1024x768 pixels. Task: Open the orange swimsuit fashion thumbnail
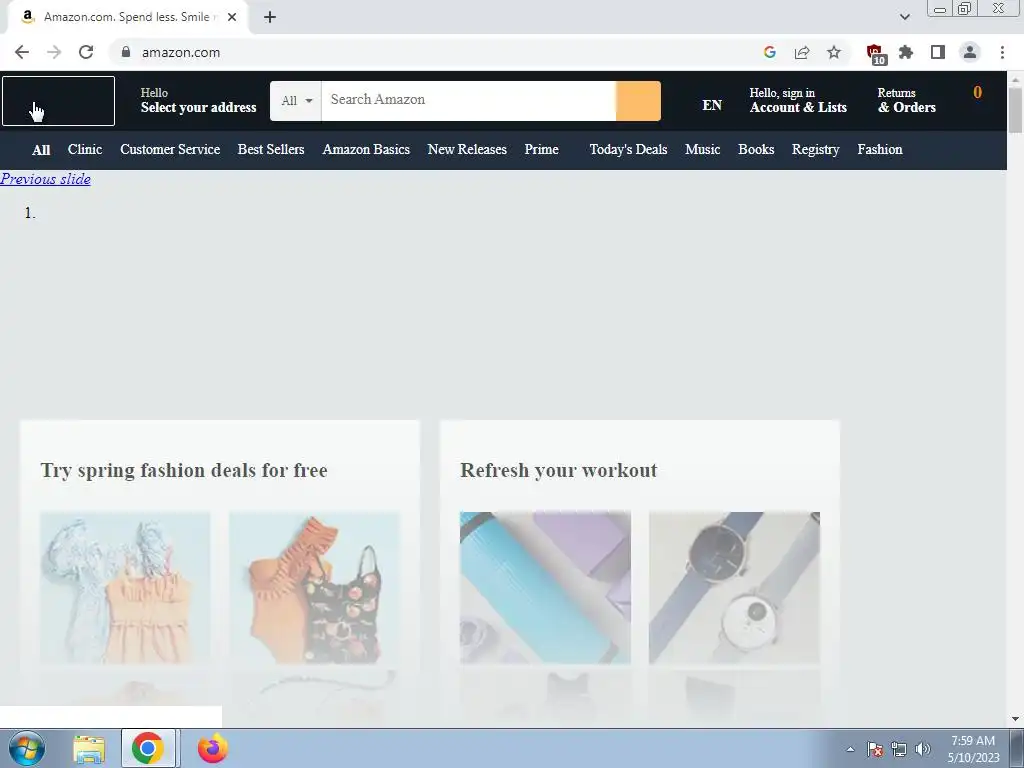pyautogui.click(x=314, y=588)
